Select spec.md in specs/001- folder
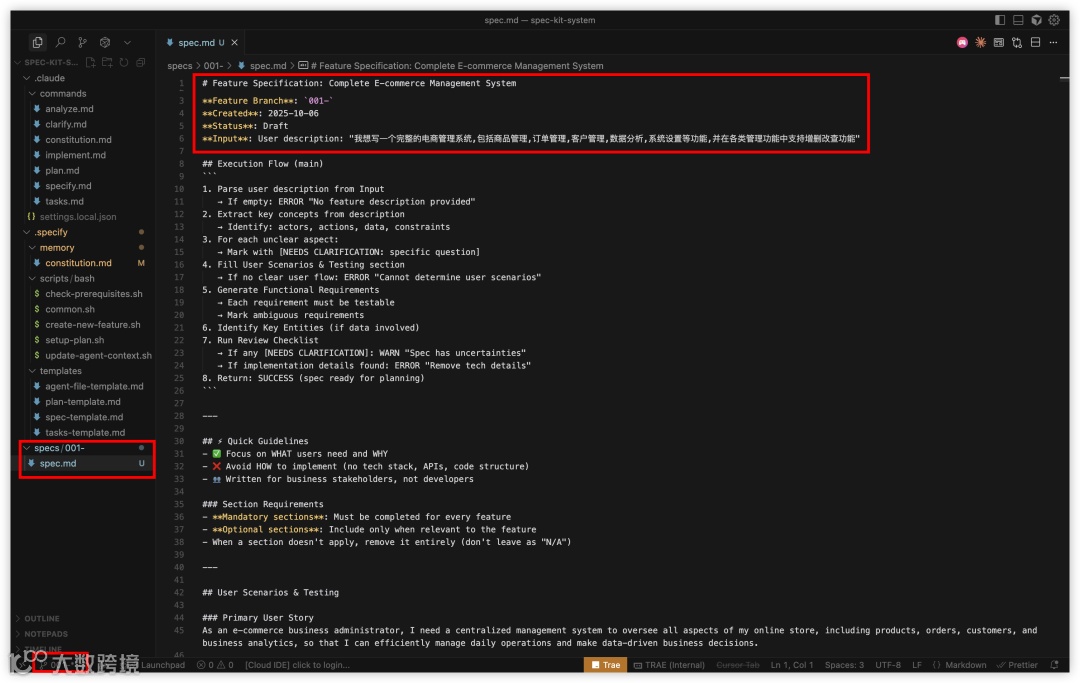1080x683 pixels. tap(58, 464)
